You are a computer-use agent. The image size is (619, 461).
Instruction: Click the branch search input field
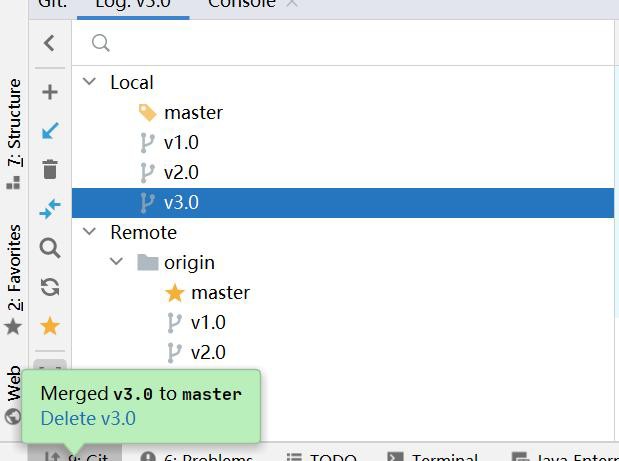click(x=350, y=43)
